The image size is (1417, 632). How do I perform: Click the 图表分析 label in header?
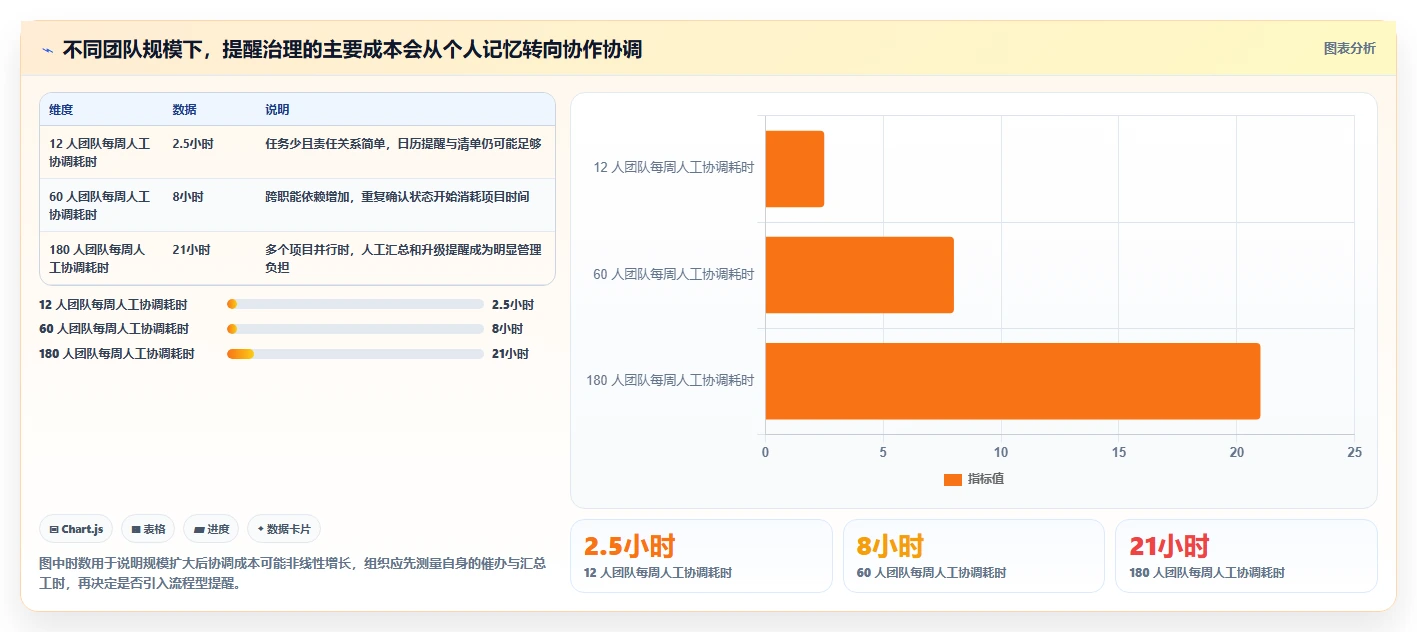(x=1349, y=49)
